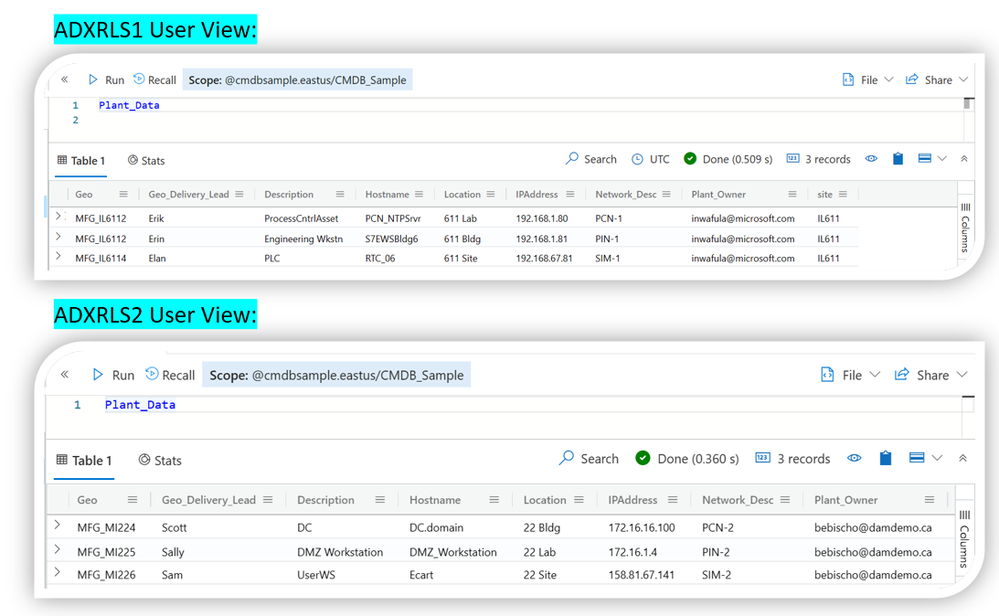Image resolution: width=999 pixels, height=616 pixels.
Task: Click the 3 records count in ADXRLS2 view
Action: tap(793, 459)
